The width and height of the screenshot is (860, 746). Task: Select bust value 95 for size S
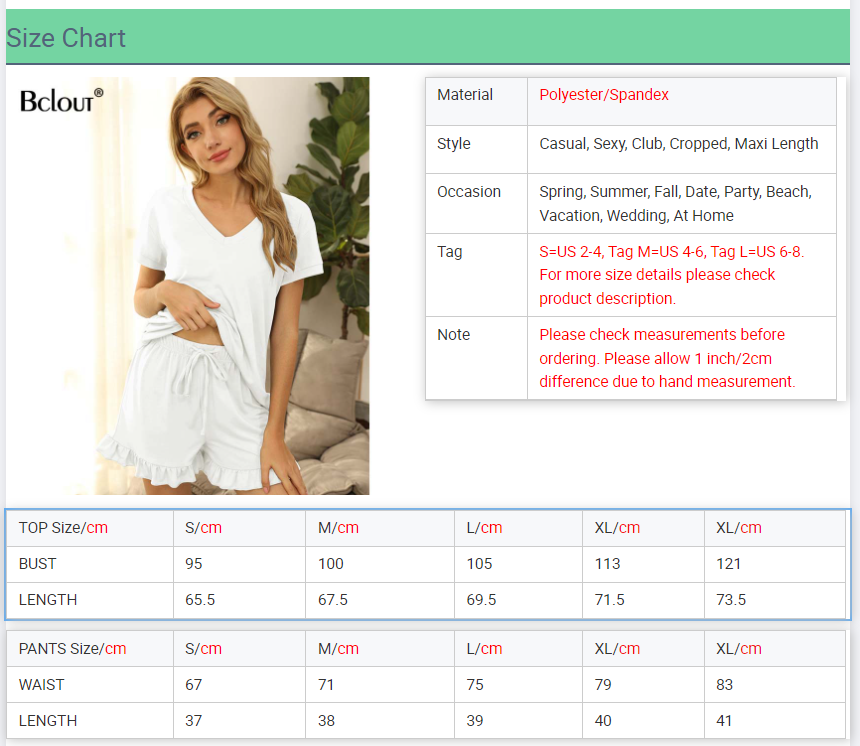coord(194,564)
